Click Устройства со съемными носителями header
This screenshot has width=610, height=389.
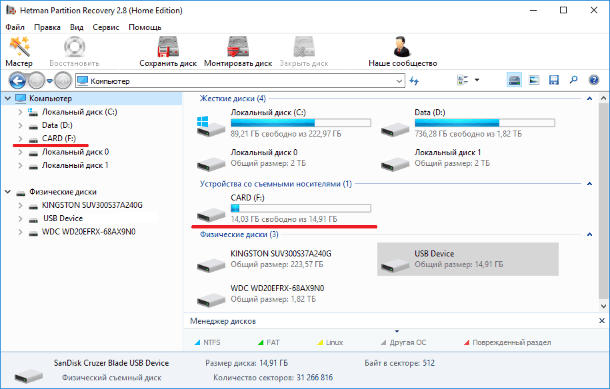tap(276, 184)
